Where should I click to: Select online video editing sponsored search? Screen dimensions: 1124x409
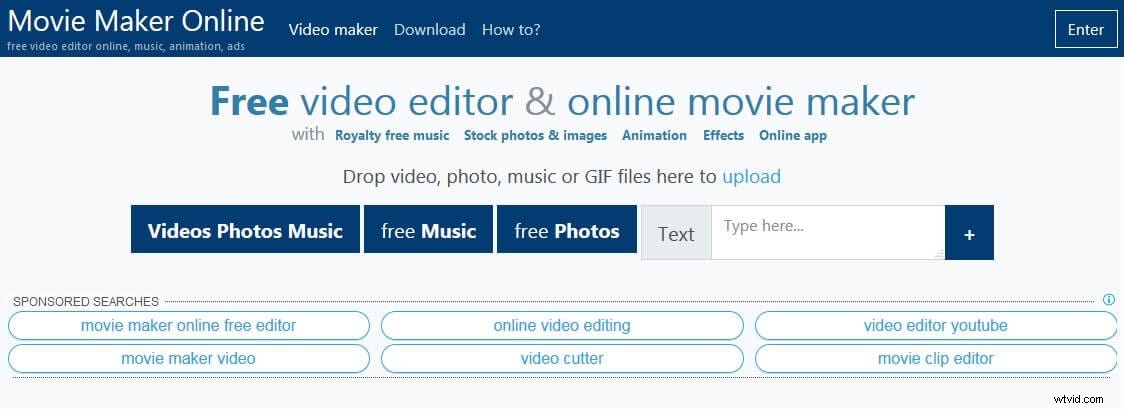pos(562,326)
